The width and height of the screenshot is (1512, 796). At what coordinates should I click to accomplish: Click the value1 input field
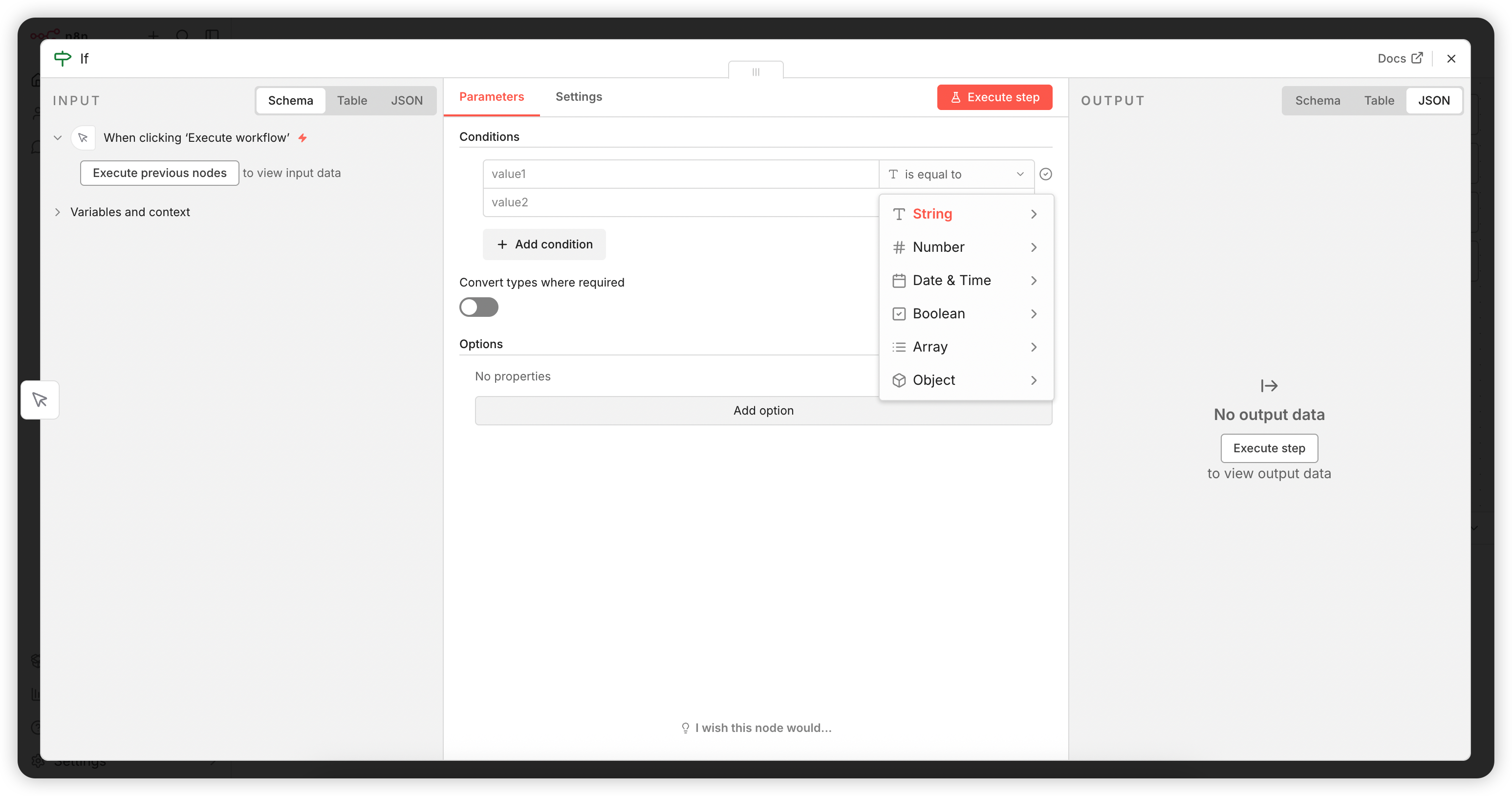click(680, 174)
